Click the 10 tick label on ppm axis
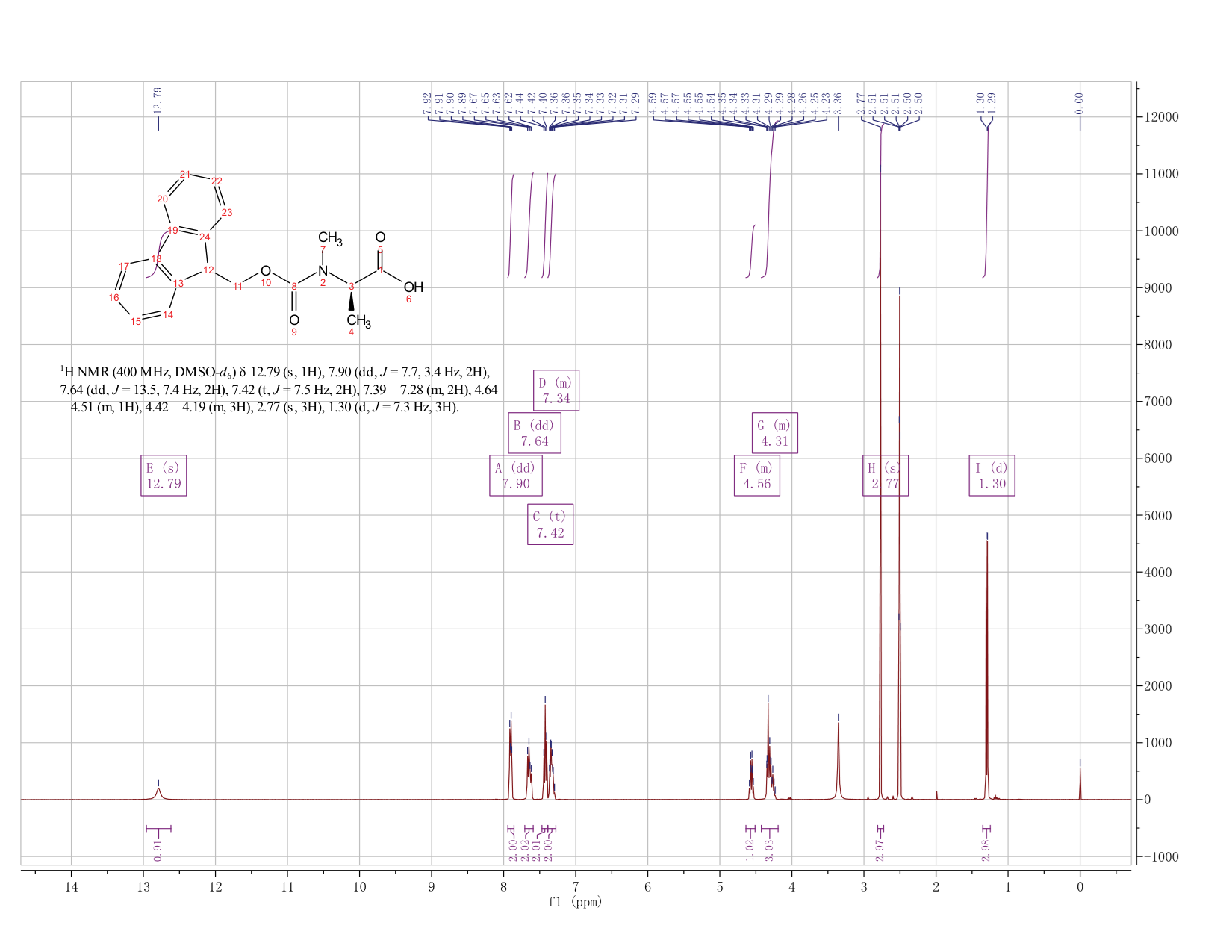The width and height of the screenshot is (1232, 952). pos(359,886)
